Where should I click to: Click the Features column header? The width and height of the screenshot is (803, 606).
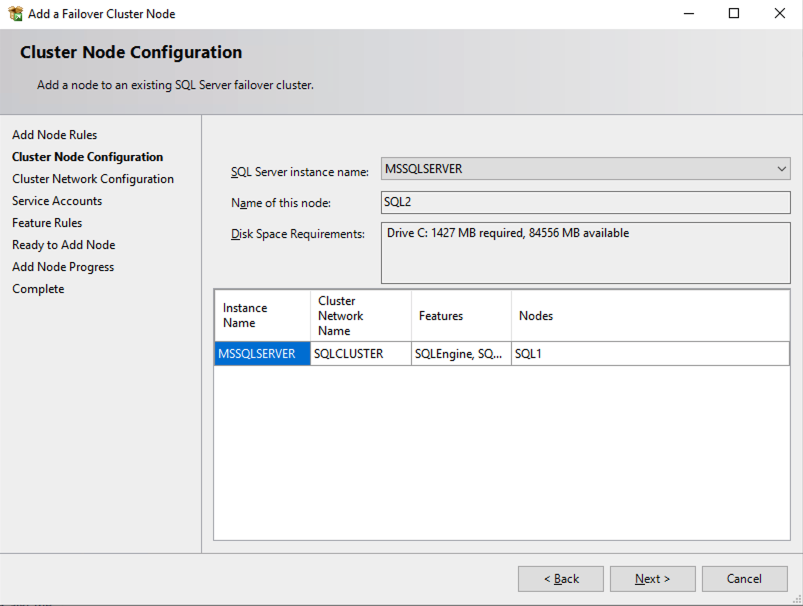(460, 316)
